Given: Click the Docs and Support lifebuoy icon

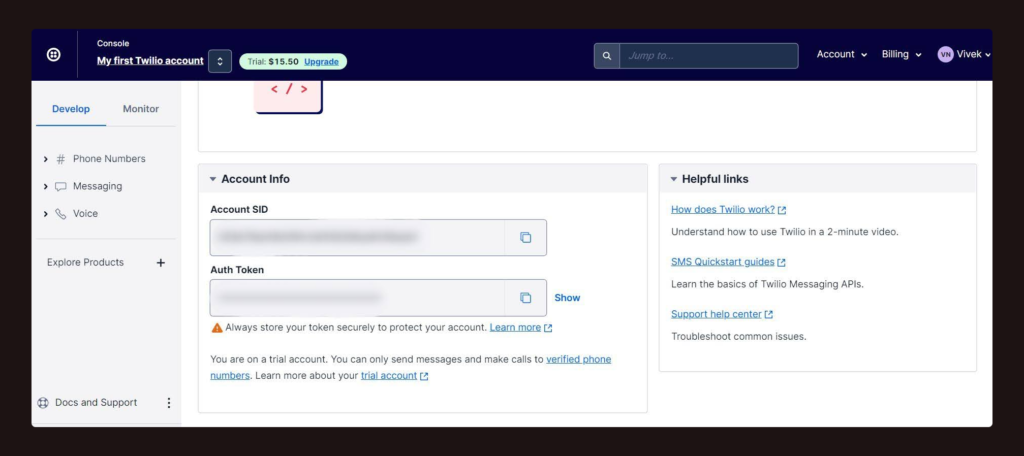Looking at the screenshot, I should pos(43,403).
